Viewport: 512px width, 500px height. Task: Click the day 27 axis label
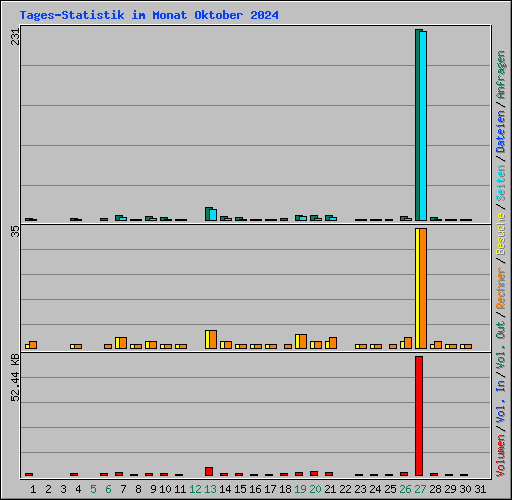(420, 489)
